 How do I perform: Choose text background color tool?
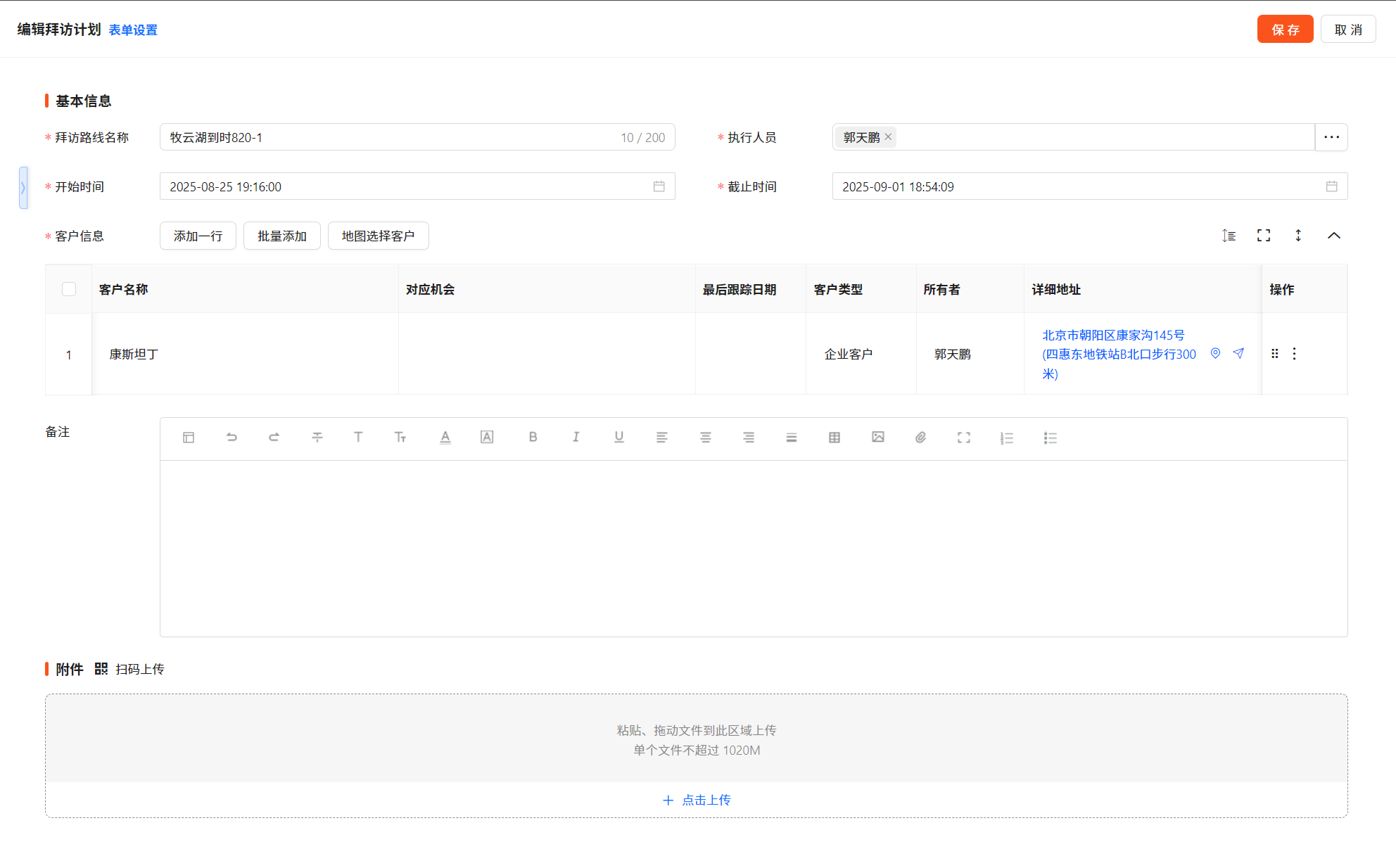tap(487, 438)
